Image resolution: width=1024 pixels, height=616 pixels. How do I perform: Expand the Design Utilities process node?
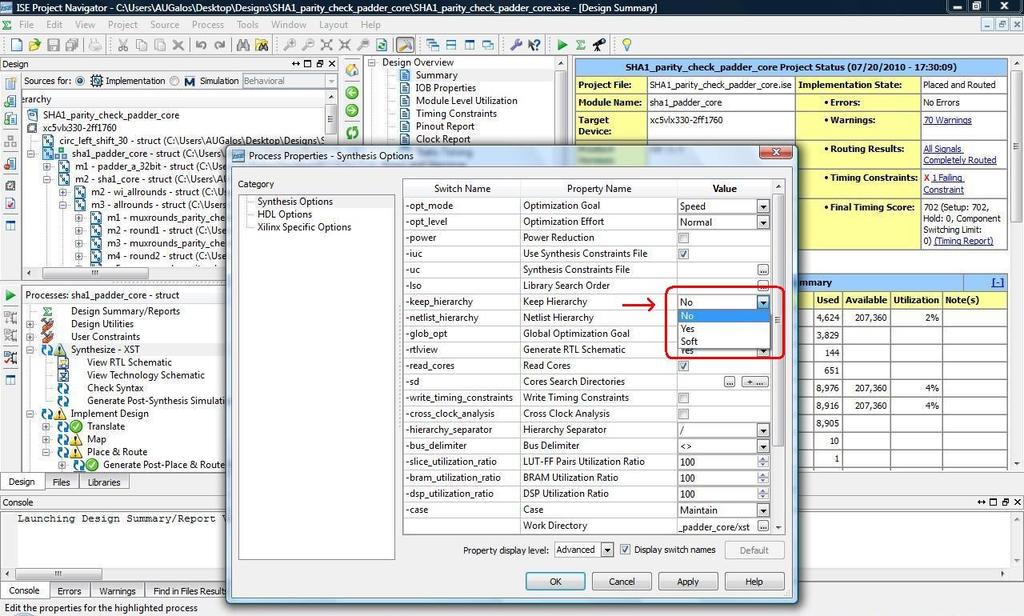click(31, 324)
